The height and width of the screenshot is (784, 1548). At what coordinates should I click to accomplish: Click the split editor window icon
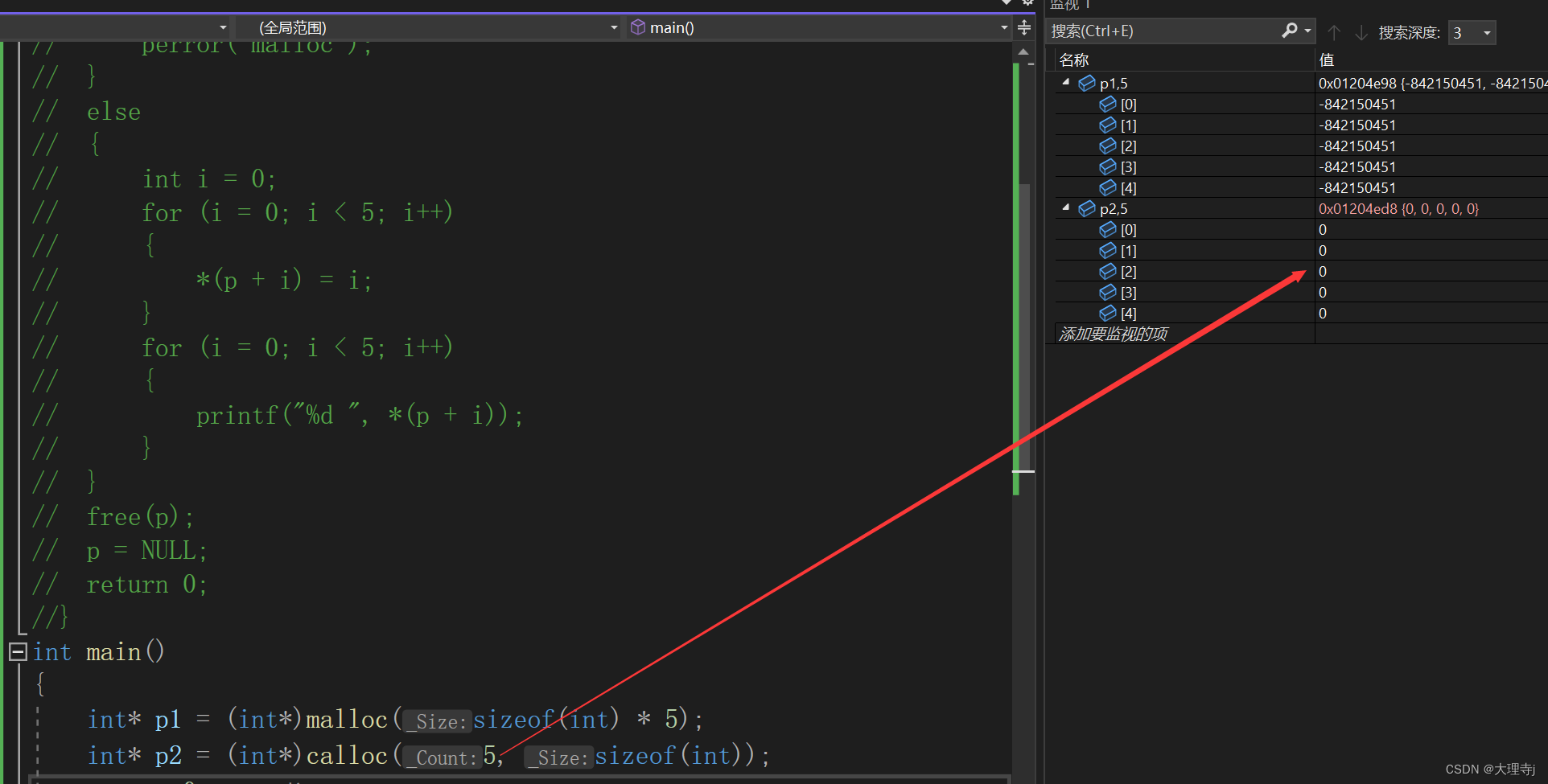tap(1024, 28)
